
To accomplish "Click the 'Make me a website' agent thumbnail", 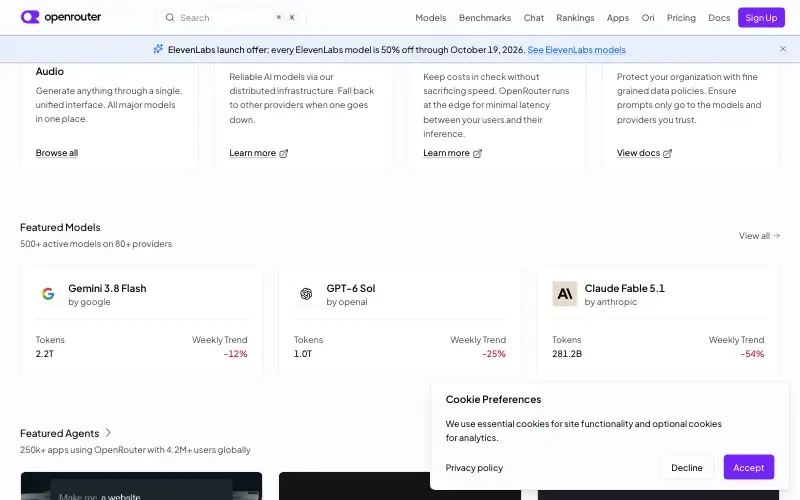I will click(141, 486).
